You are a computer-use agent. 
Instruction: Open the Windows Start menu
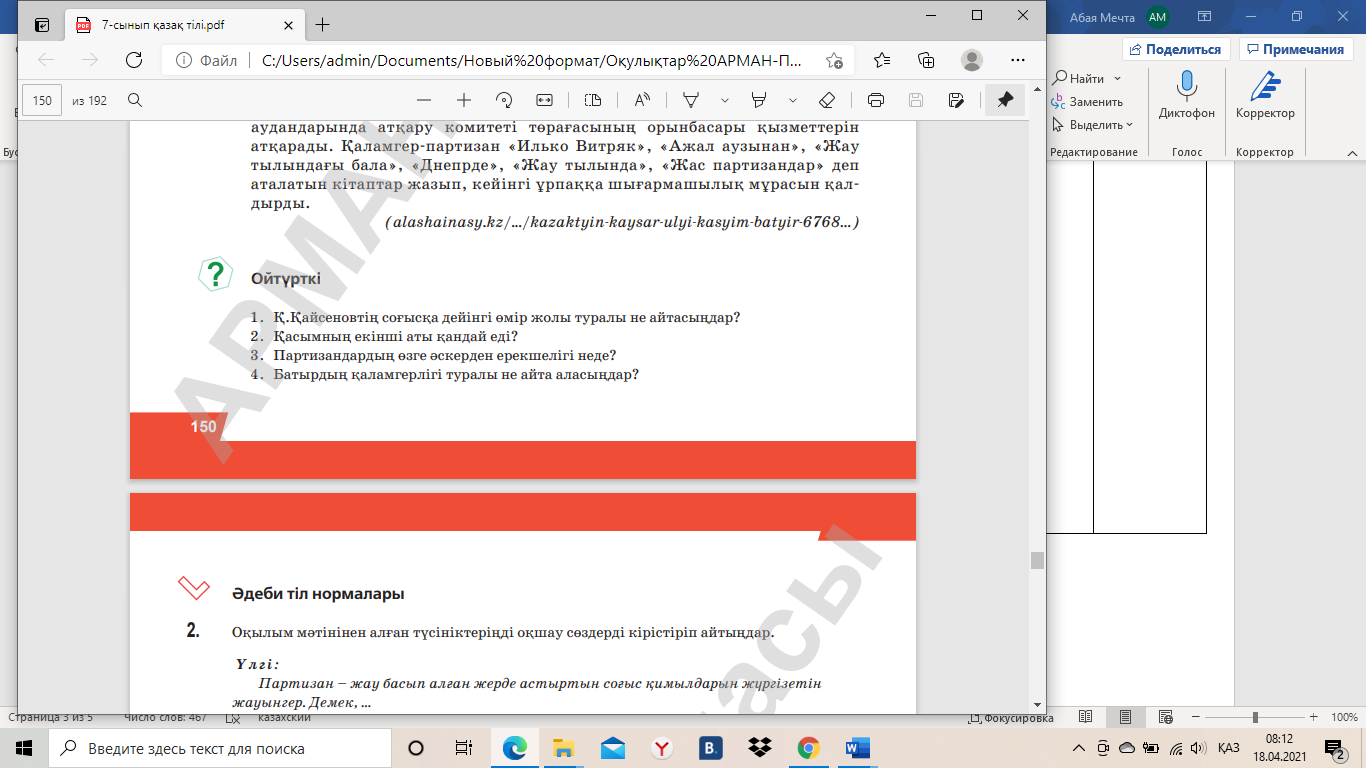click(x=24, y=748)
